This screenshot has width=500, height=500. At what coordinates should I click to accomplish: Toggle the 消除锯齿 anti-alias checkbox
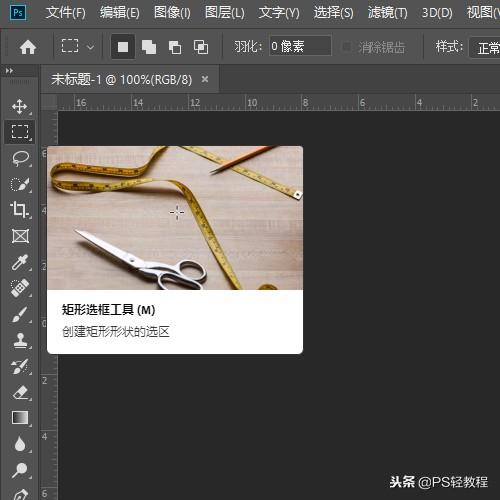347,47
